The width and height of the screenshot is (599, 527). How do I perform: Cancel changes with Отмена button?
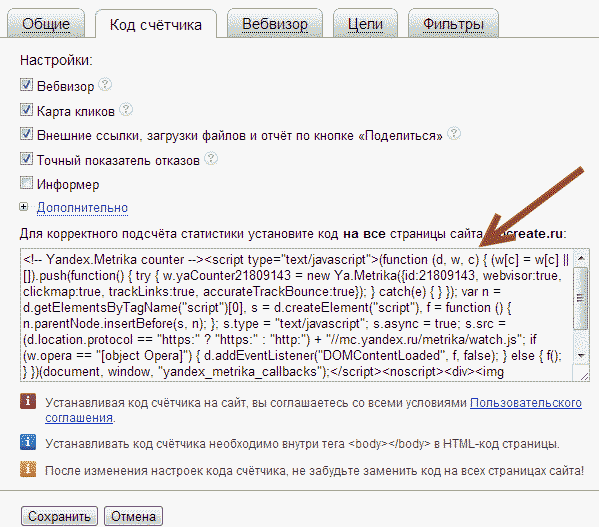pos(133,517)
